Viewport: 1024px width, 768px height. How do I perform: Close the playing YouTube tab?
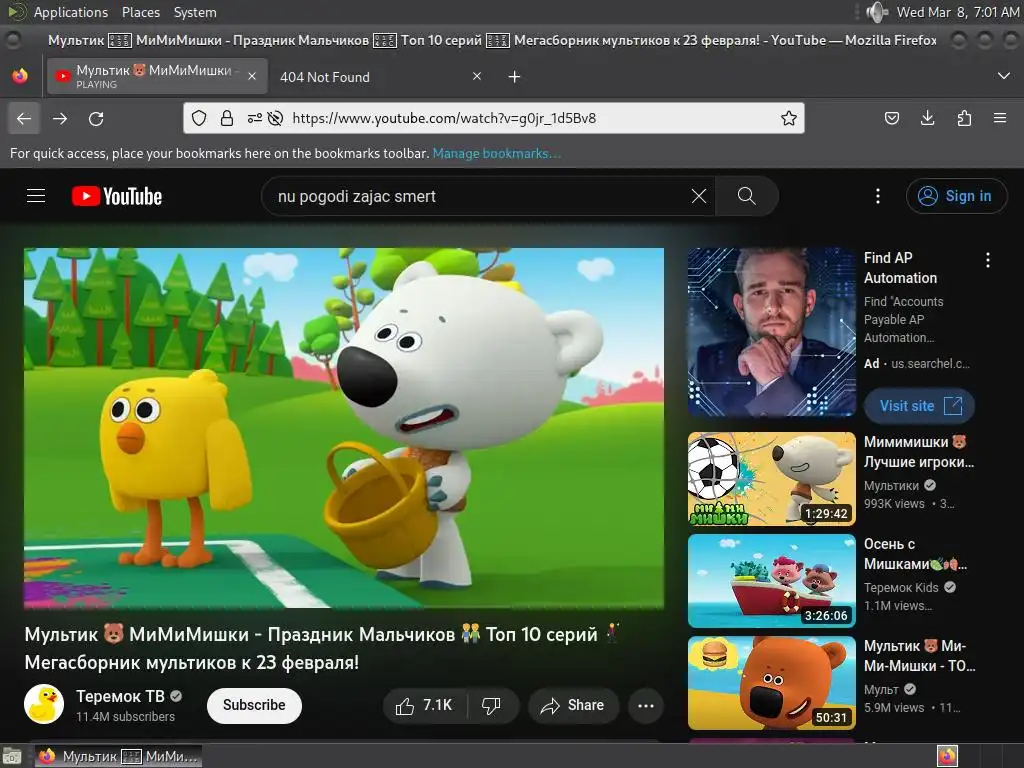[x=252, y=76]
